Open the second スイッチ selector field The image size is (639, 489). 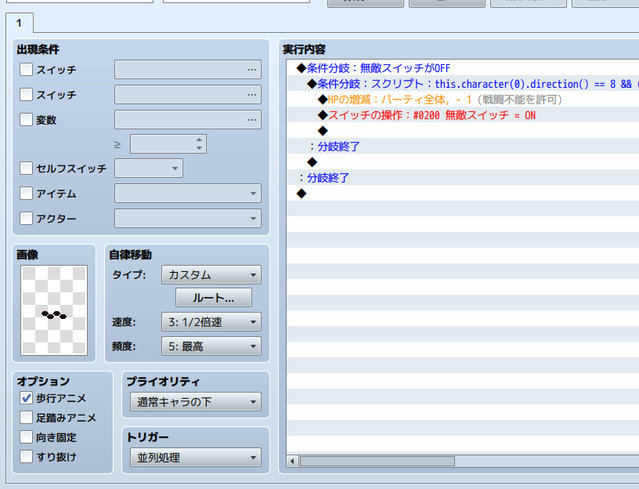coord(188,95)
